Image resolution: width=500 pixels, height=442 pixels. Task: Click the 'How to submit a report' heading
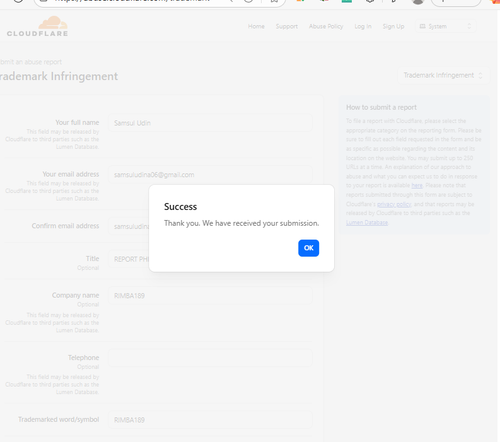(381, 107)
